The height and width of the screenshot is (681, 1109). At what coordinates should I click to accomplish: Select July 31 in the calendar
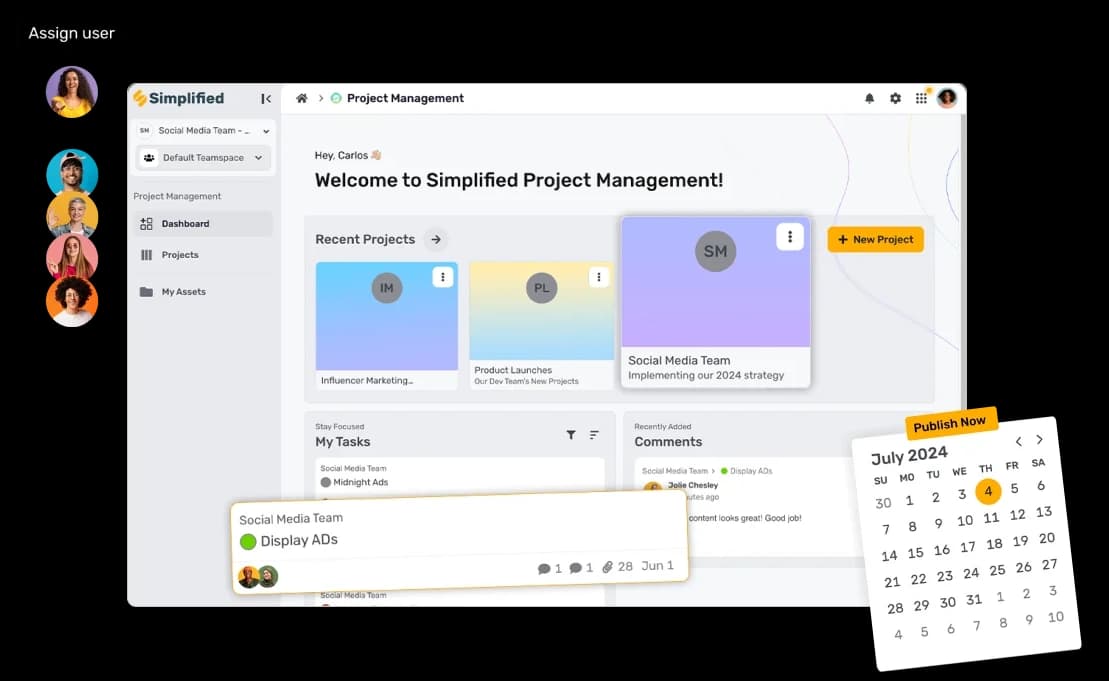974,600
